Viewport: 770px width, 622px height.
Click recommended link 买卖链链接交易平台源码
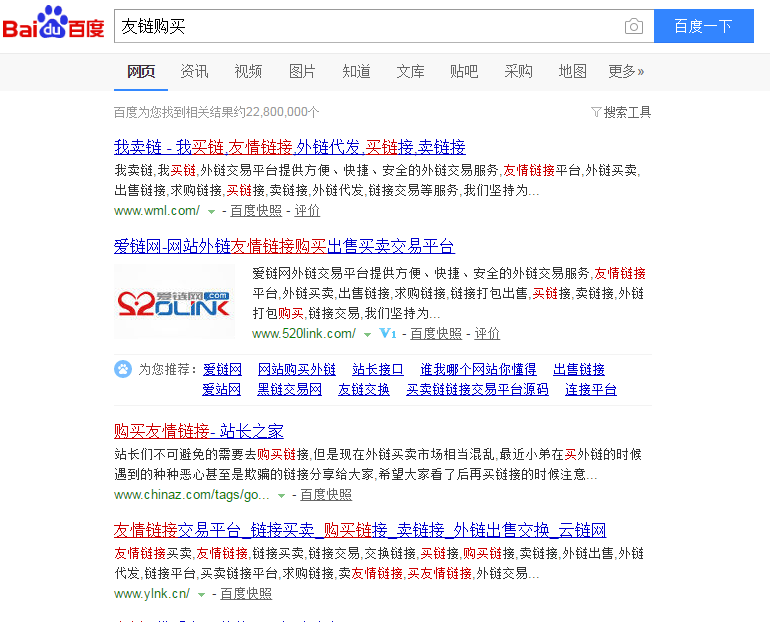pos(477,389)
